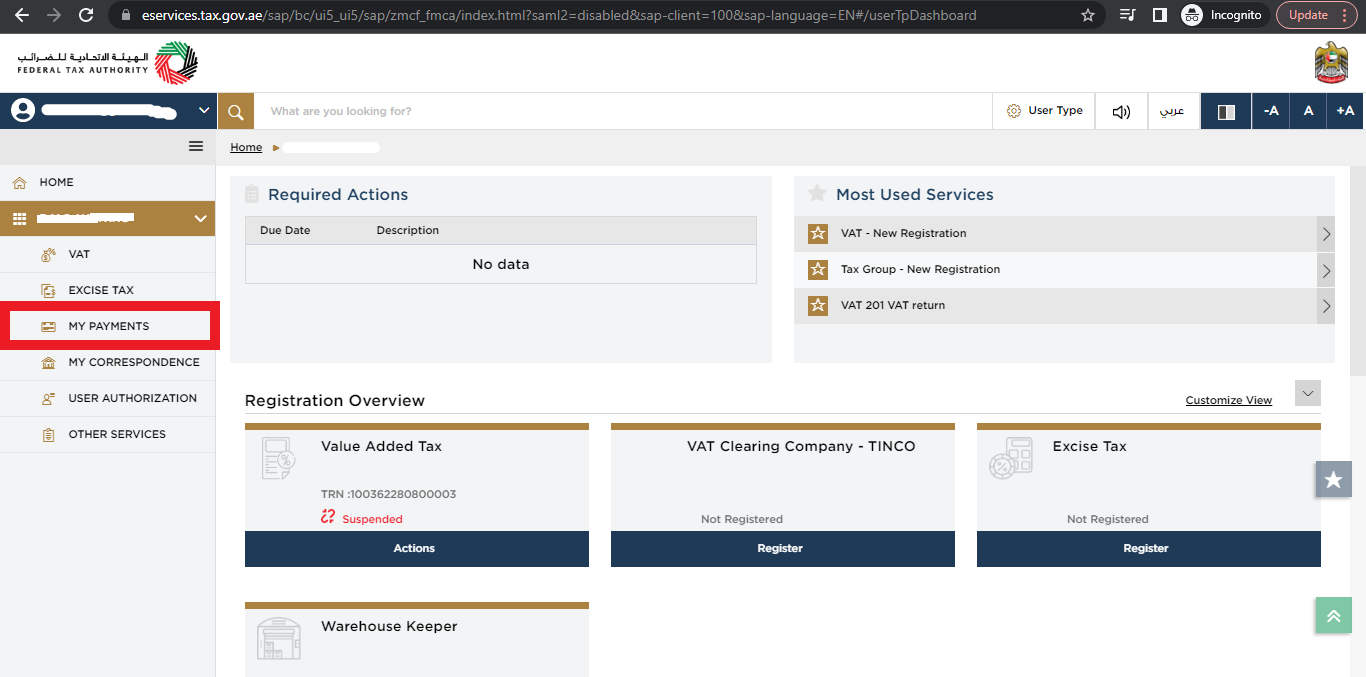The height and width of the screenshot is (677, 1366).
Task: Open favorites with floating star button
Action: click(x=1333, y=480)
